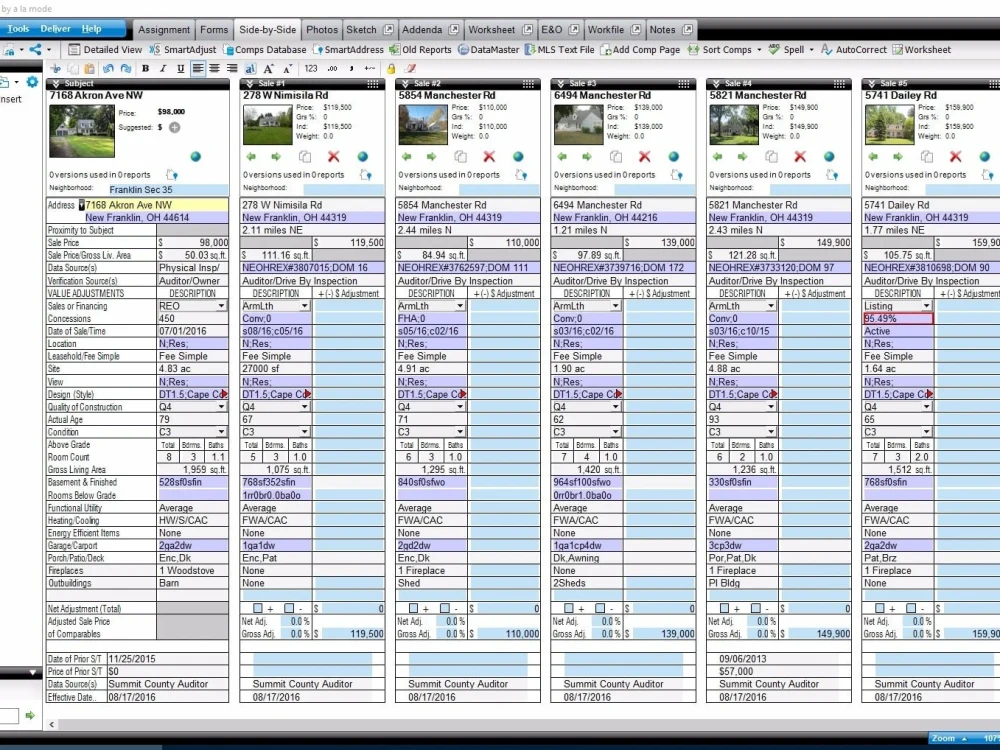The height and width of the screenshot is (750, 1000).
Task: Switch to Forms tab
Action: pyautogui.click(x=214, y=29)
